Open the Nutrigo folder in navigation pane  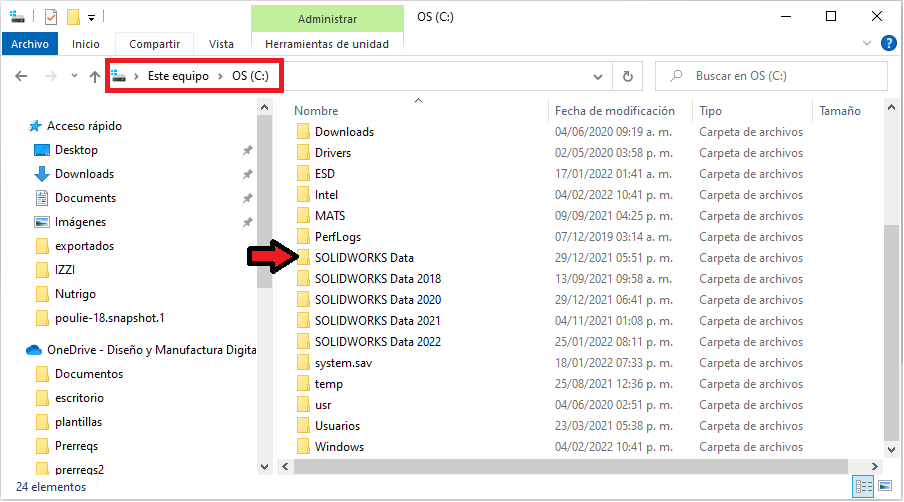75,294
